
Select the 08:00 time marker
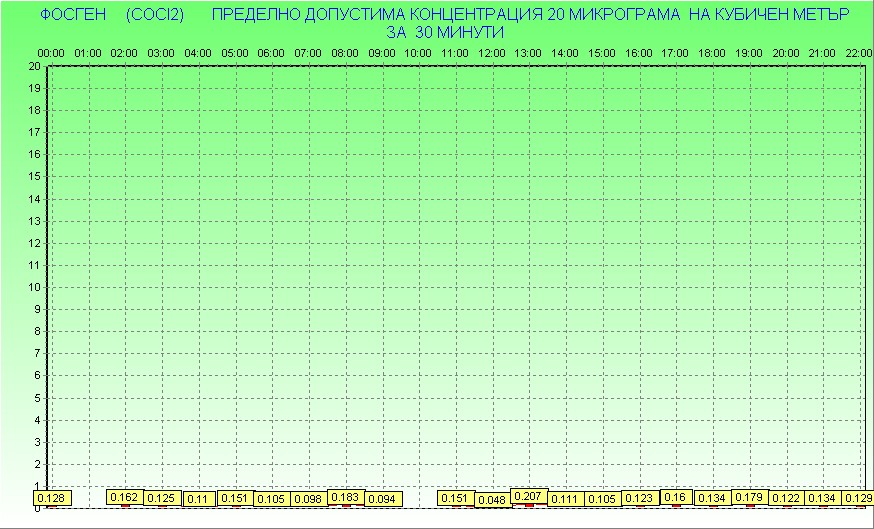click(x=345, y=52)
